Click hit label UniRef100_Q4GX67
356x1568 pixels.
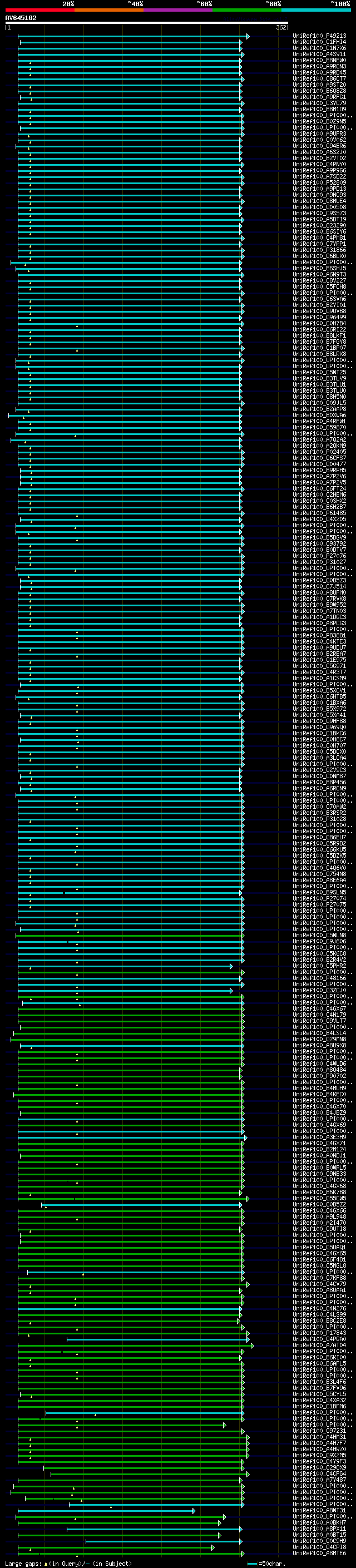(319, 1008)
